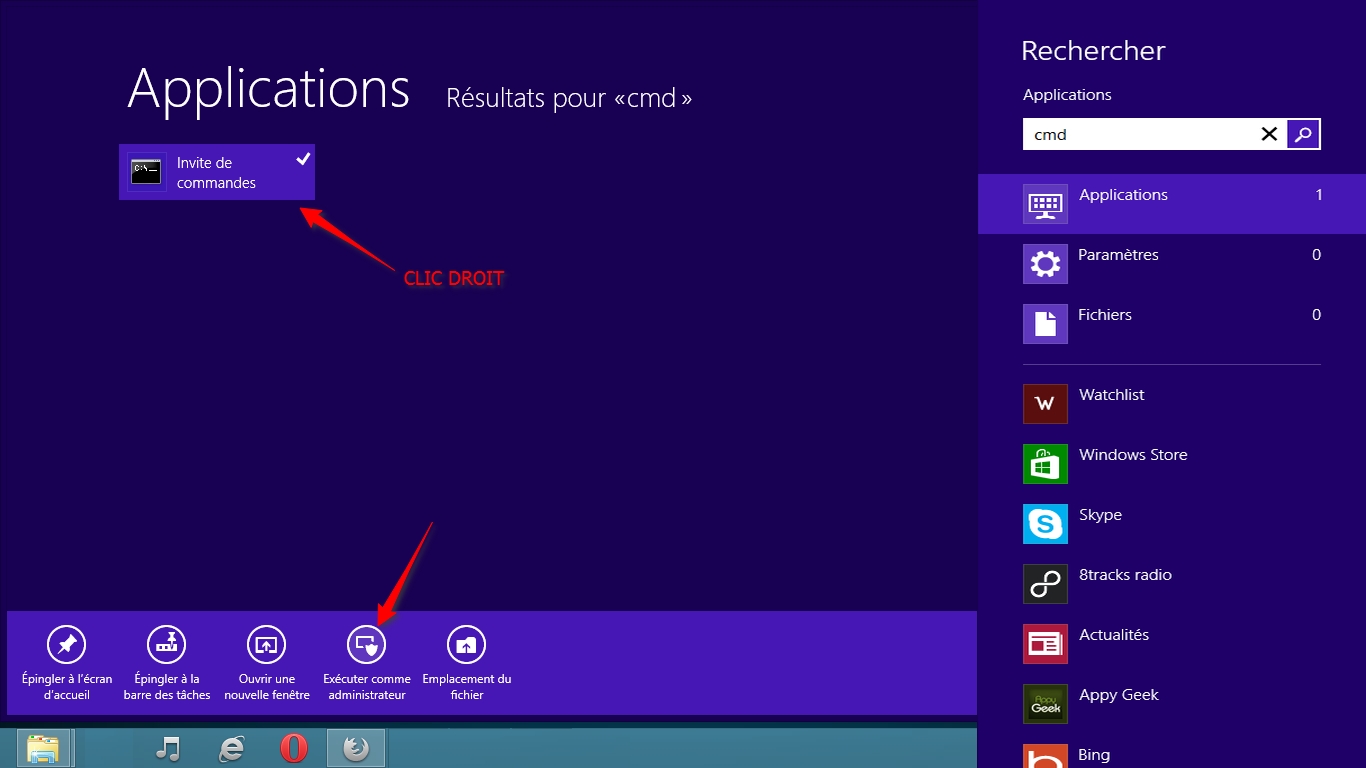
Task: Select 'Épingler à la barre des tâches'
Action: (x=167, y=645)
